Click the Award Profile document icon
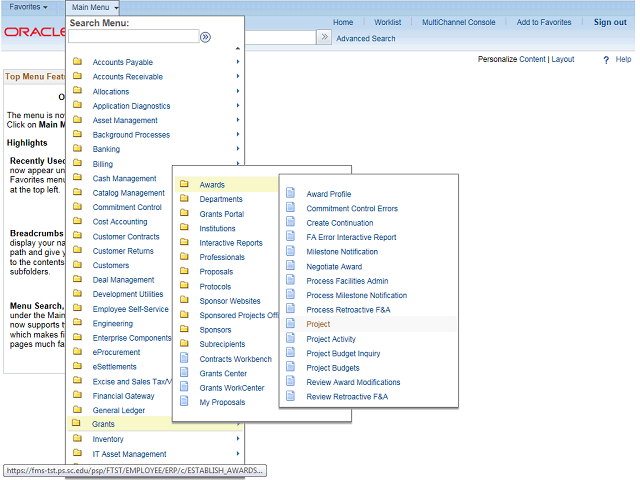 pos(291,194)
